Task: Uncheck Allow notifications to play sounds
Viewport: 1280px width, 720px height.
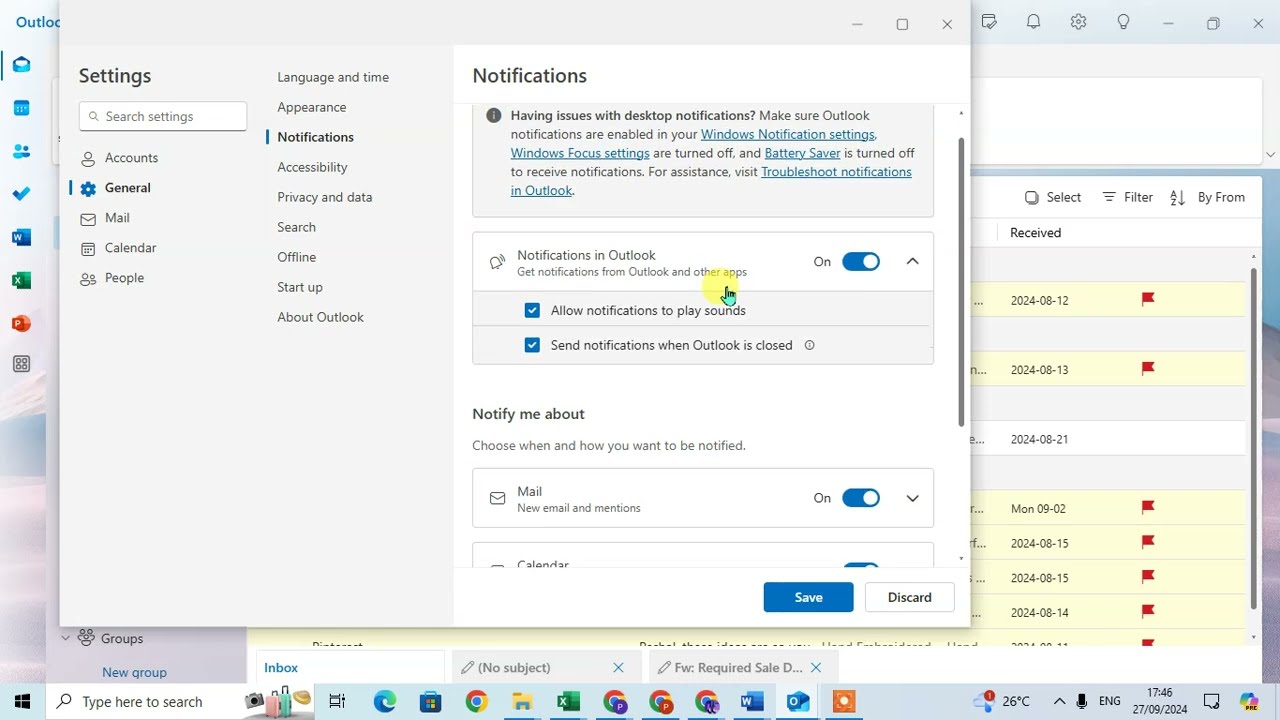Action: pos(532,310)
